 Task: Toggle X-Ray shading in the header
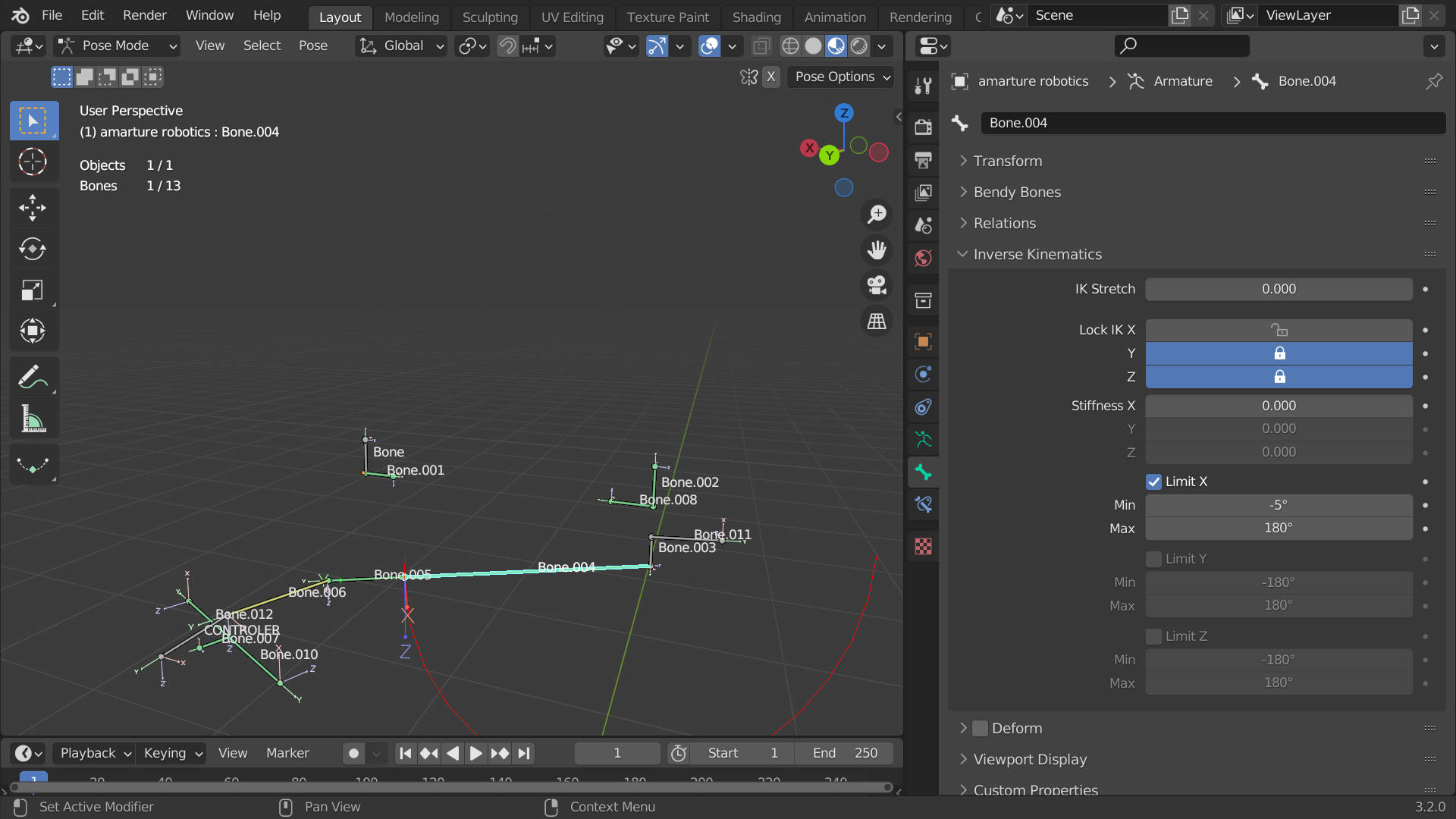click(761, 46)
